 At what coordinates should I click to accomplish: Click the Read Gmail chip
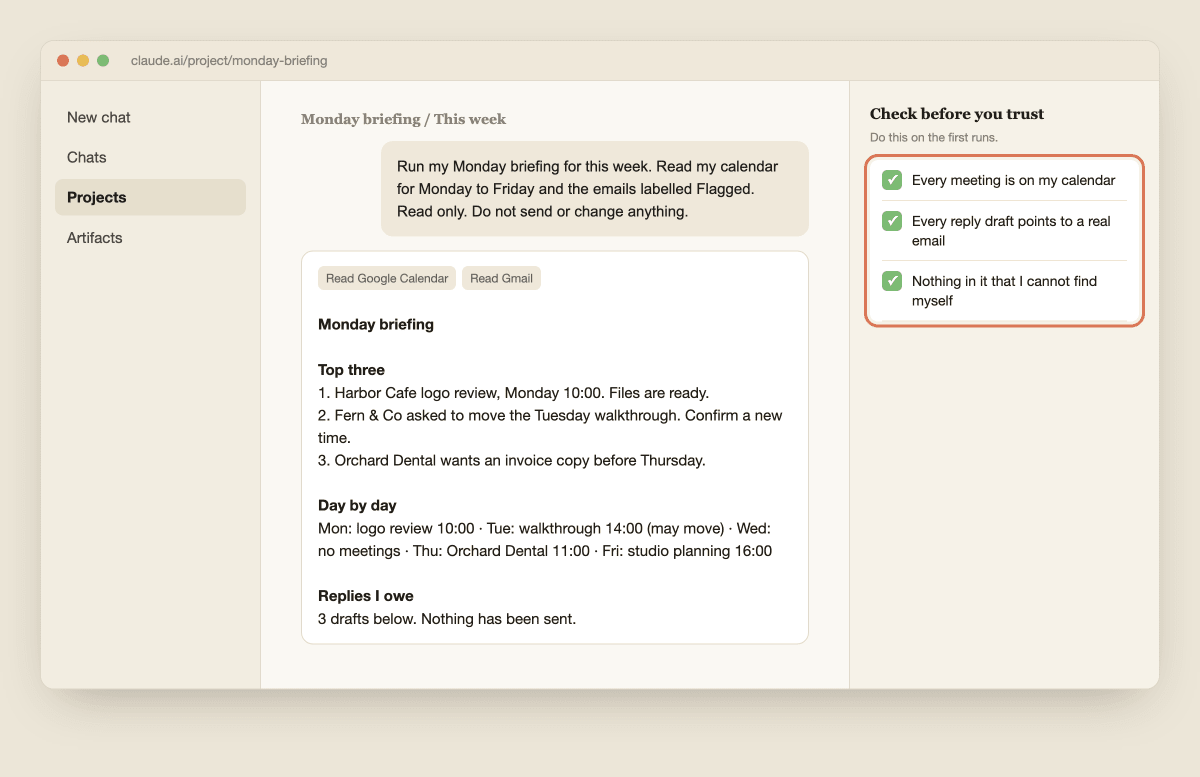pos(501,278)
